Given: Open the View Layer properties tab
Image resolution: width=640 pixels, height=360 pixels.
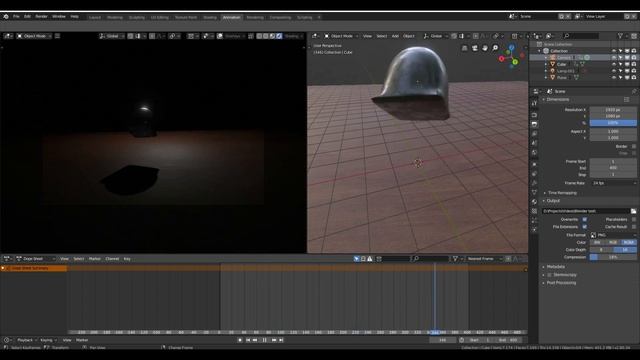Looking at the screenshot, I should tap(534, 133).
